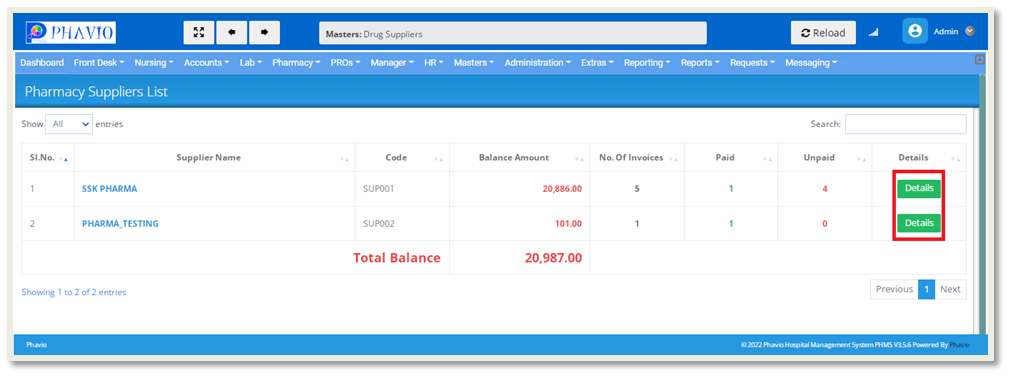Image resolution: width=1009 pixels, height=376 pixels.
Task: Click balance amount 20,886.00
Action: pyautogui.click(x=562, y=189)
